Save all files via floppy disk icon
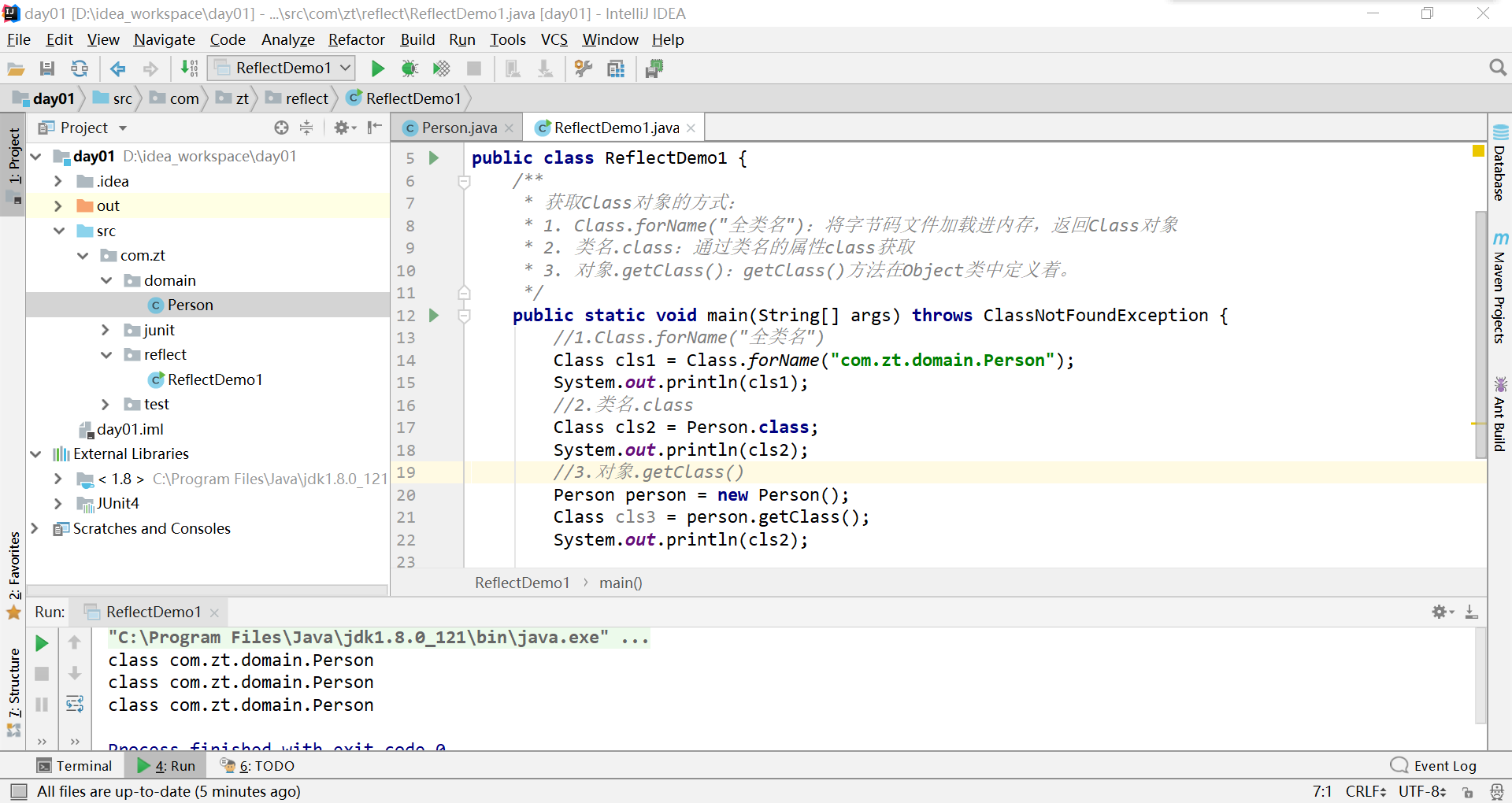 [x=47, y=68]
